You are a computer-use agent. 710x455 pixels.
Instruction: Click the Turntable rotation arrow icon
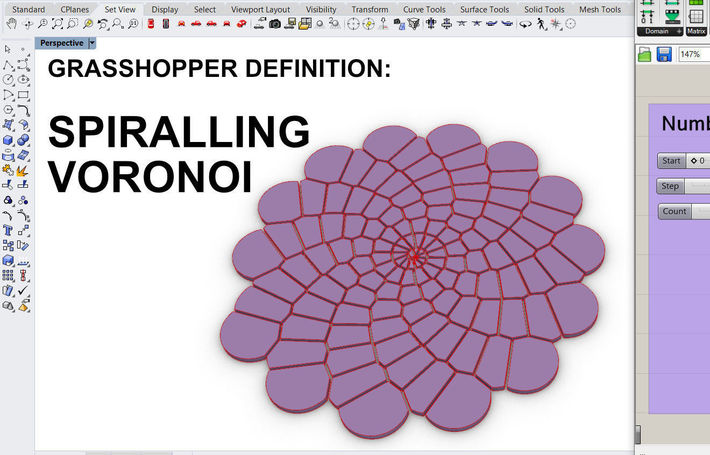[525, 24]
